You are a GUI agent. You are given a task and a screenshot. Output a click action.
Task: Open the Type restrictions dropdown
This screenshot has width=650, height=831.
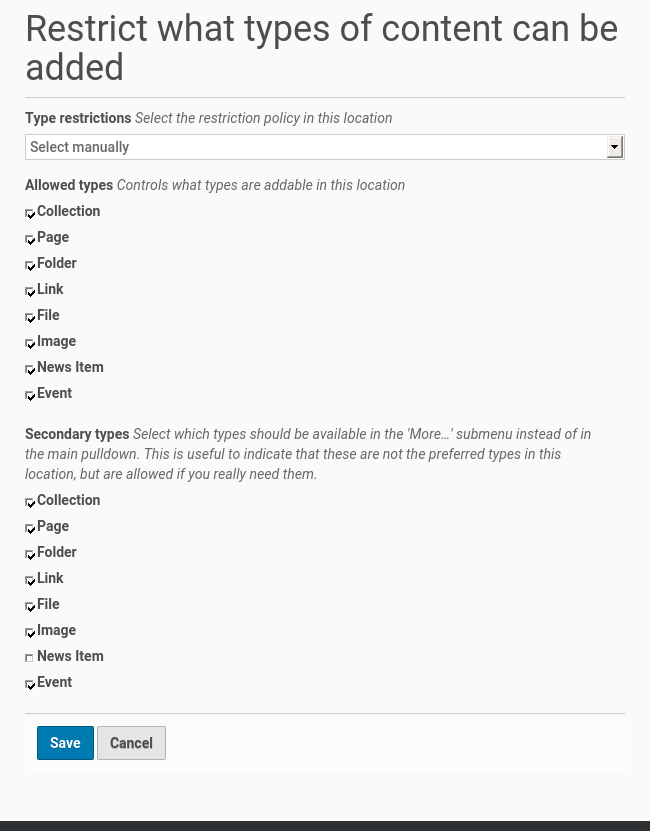pos(318,147)
